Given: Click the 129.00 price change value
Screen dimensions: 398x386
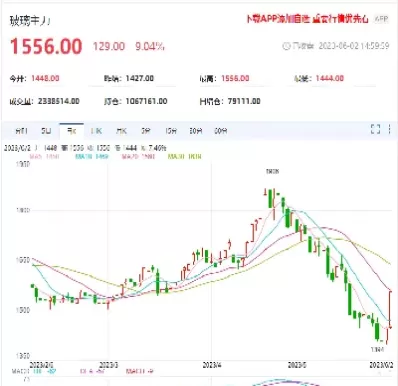Looking at the screenshot, I should pyautogui.click(x=109, y=46).
